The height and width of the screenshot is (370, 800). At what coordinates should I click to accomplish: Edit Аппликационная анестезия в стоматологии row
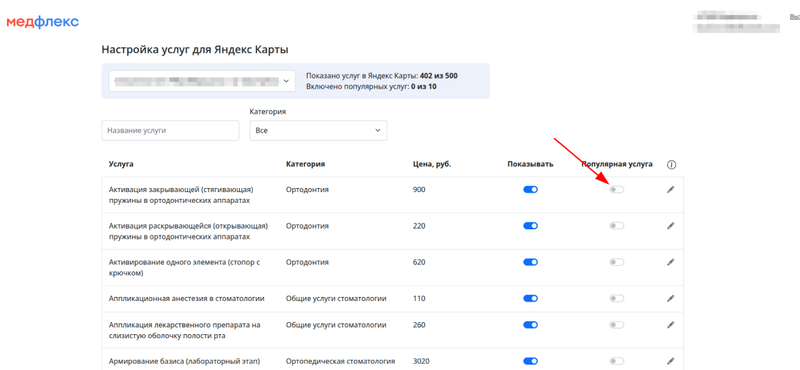click(x=670, y=298)
